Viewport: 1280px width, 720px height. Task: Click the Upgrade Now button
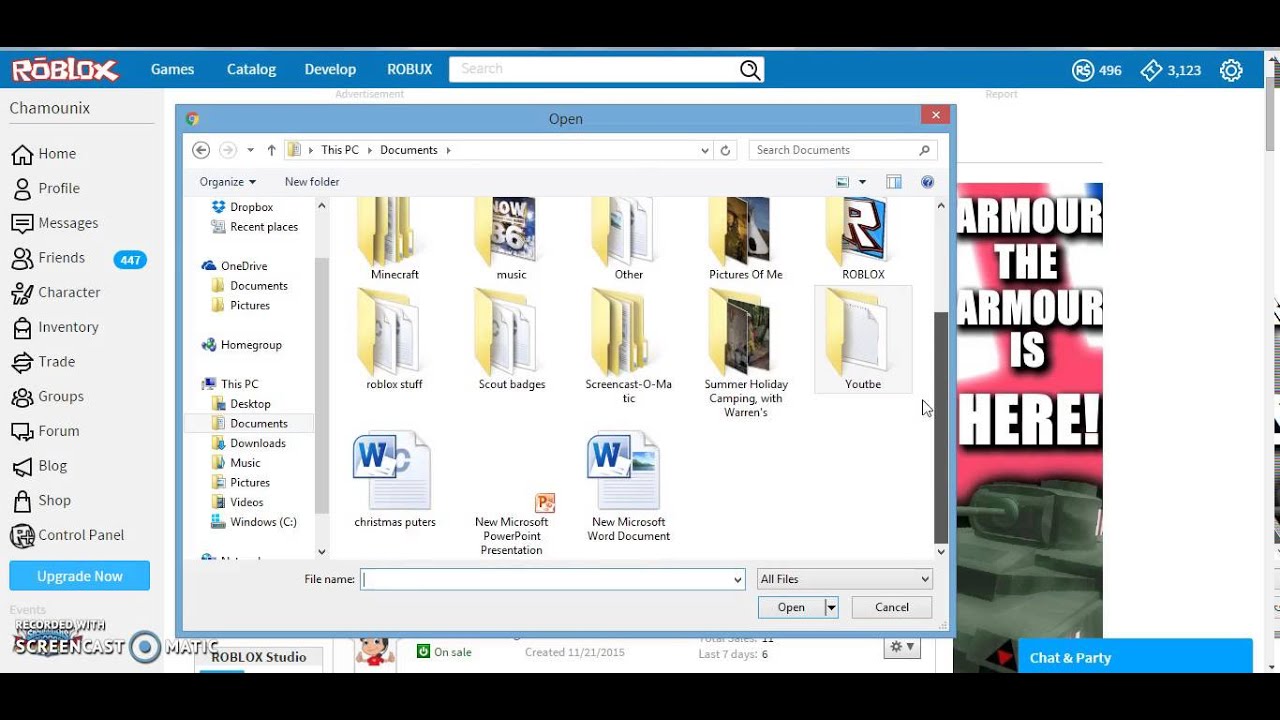pyautogui.click(x=80, y=576)
